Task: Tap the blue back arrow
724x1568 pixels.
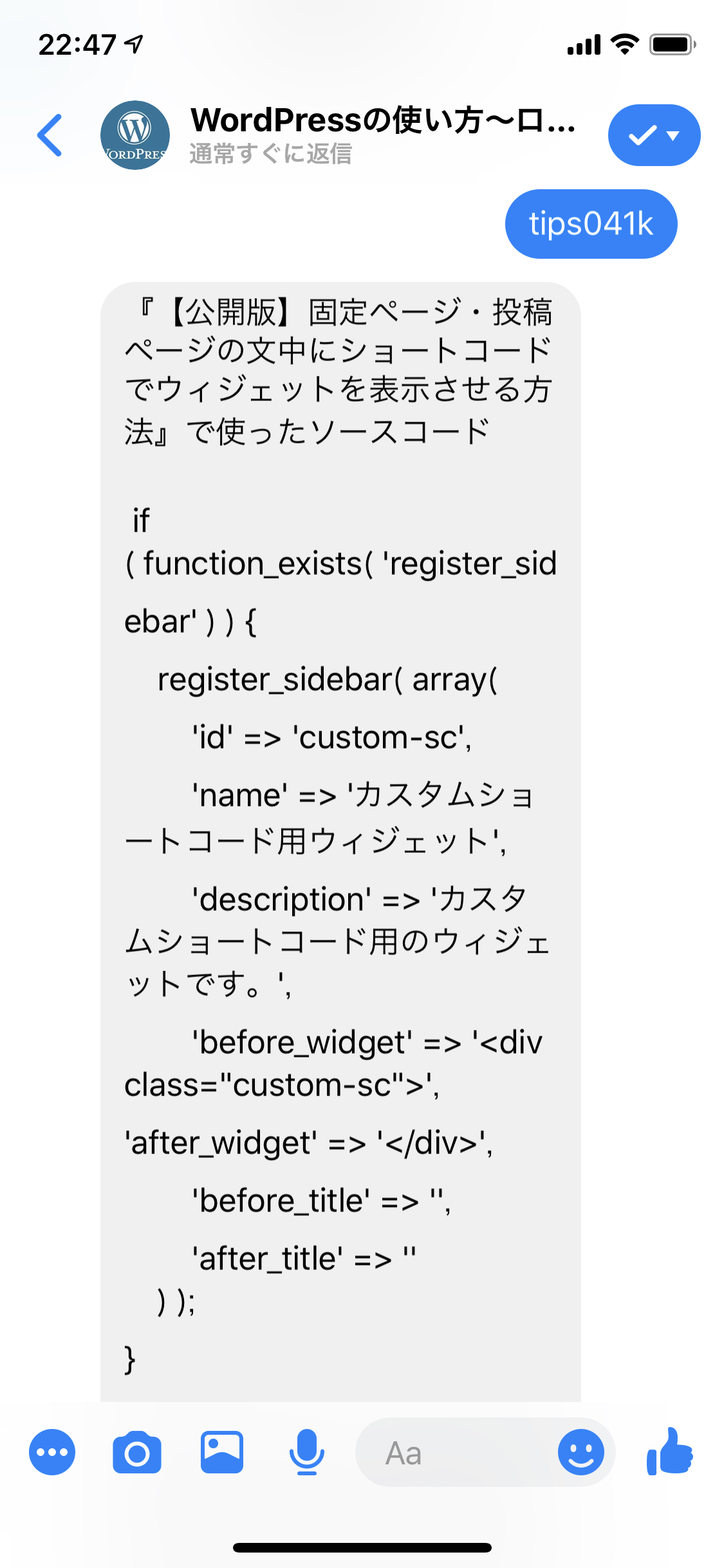Action: [x=50, y=135]
